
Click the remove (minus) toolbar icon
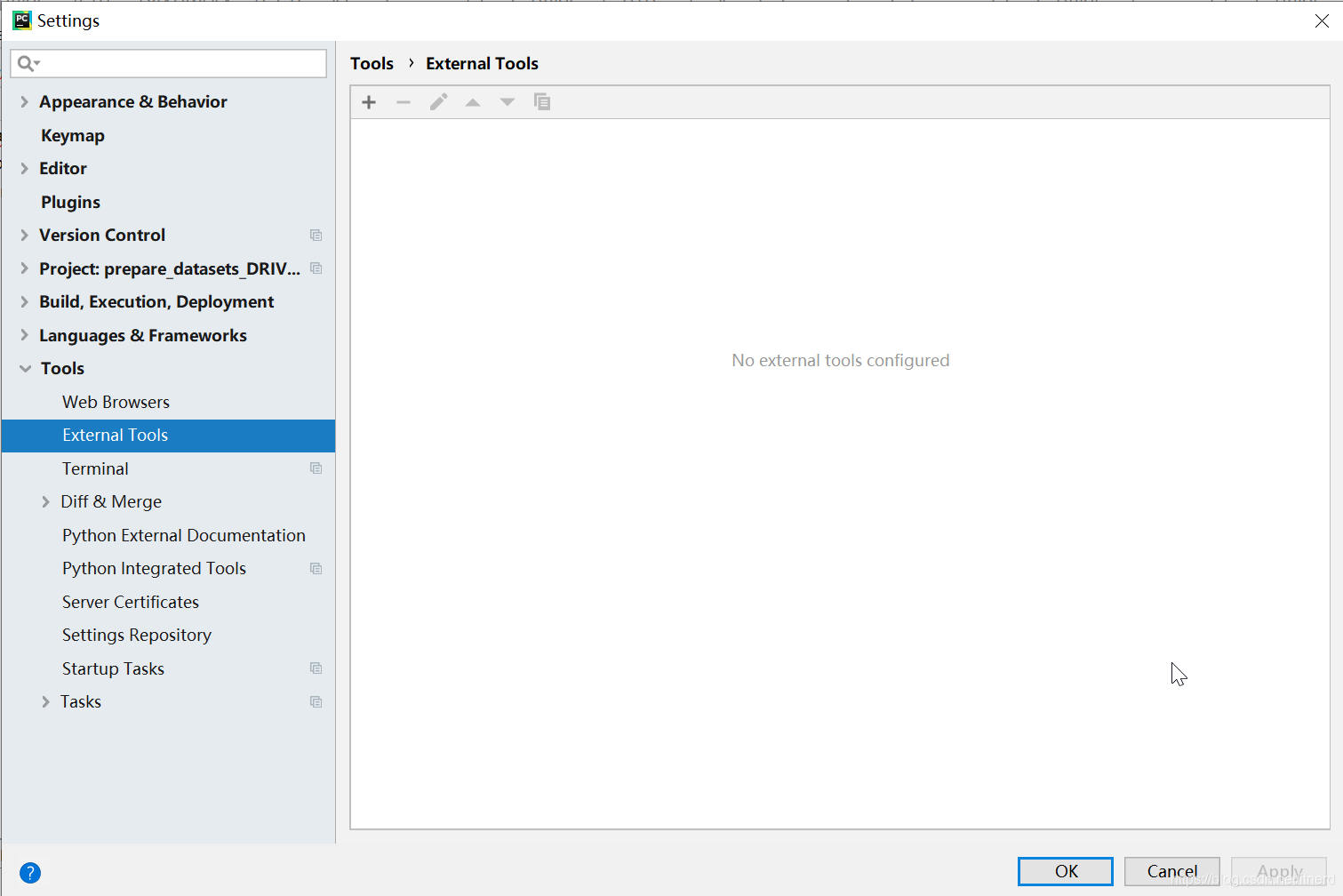point(404,102)
